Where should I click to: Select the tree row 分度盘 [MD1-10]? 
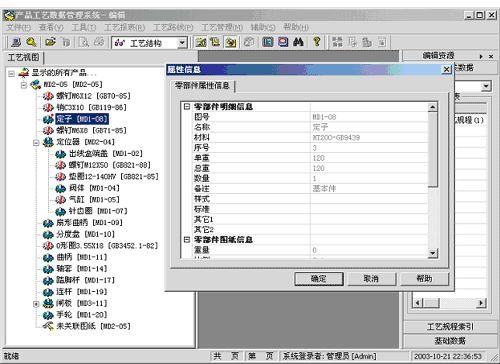click(85, 234)
